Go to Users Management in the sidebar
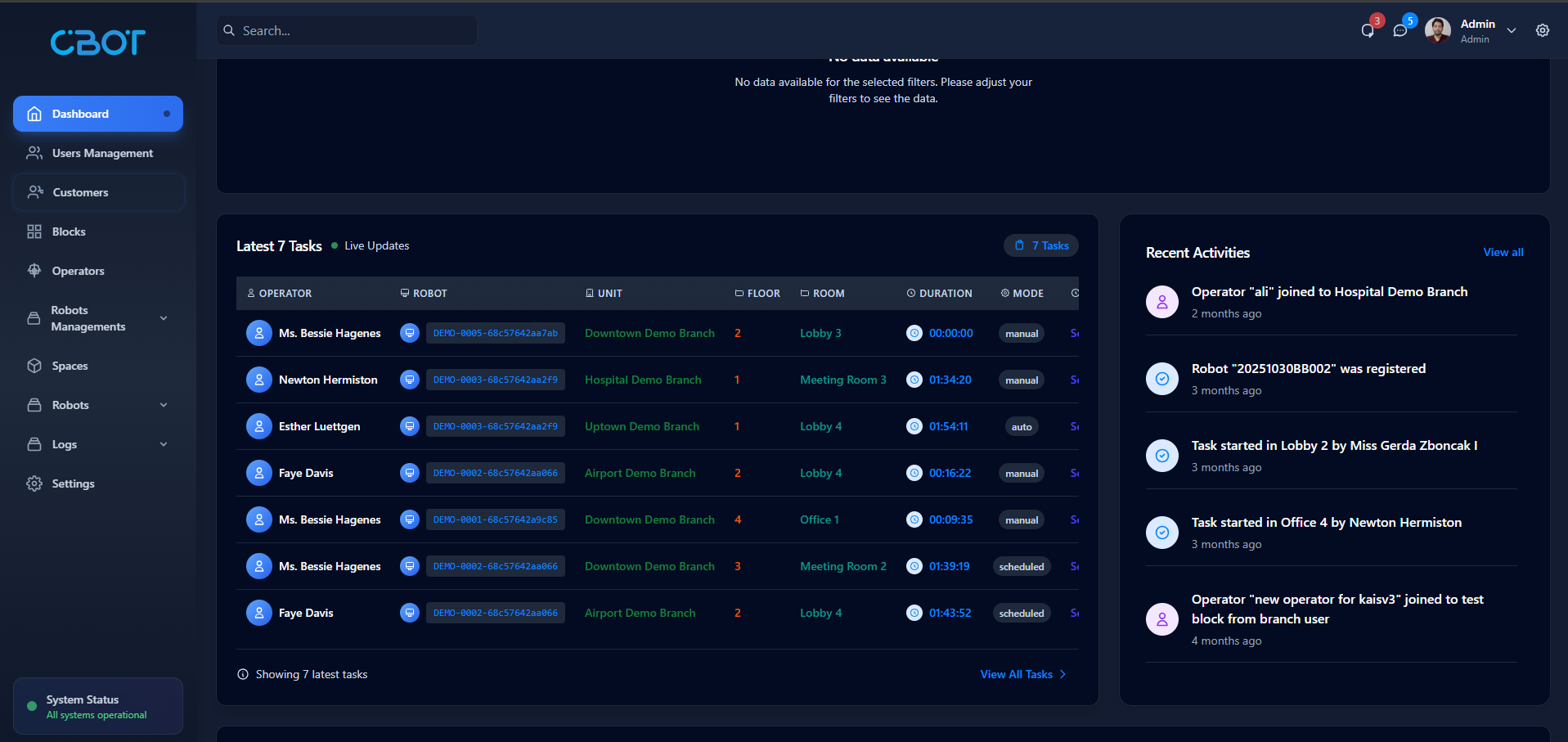Image resolution: width=1568 pixels, height=742 pixels. click(x=101, y=153)
